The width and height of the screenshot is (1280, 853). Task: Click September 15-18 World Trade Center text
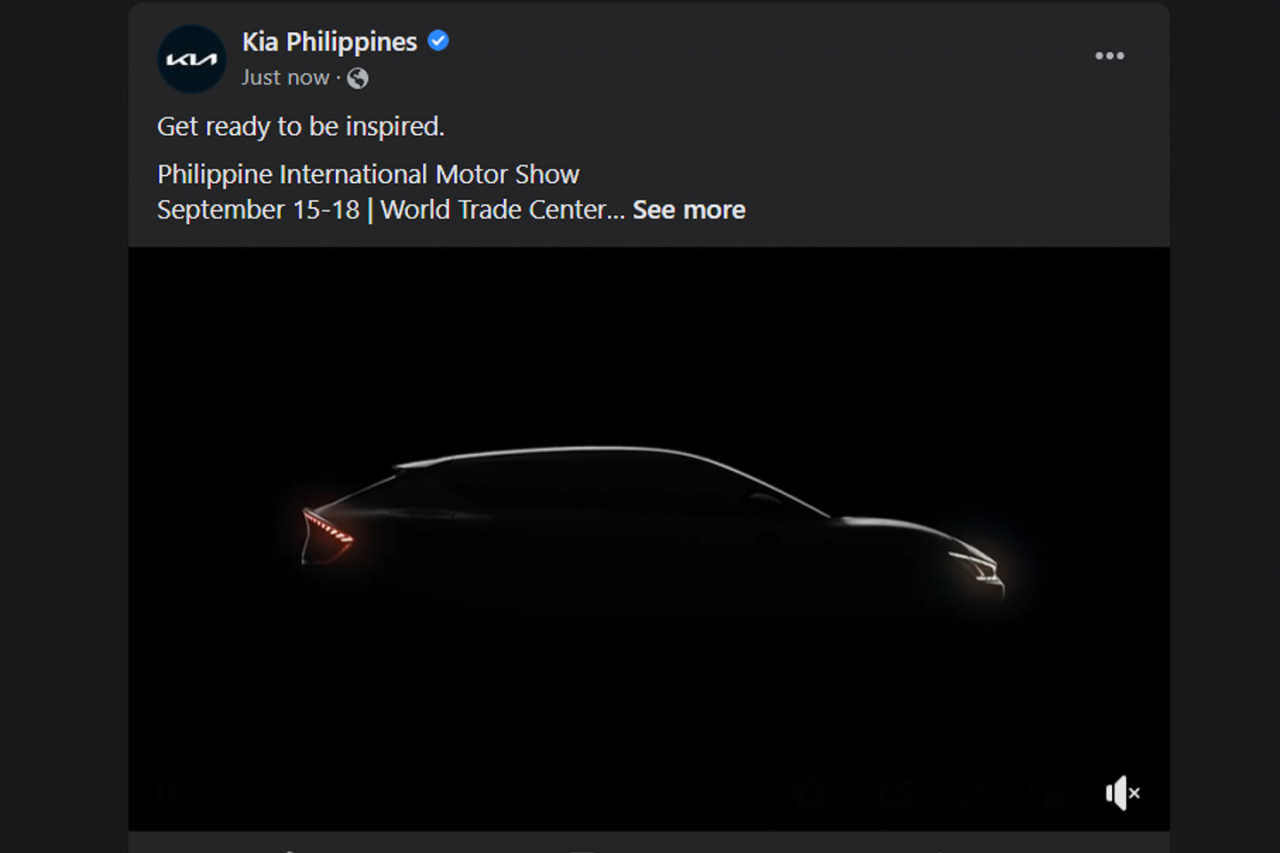coord(390,210)
